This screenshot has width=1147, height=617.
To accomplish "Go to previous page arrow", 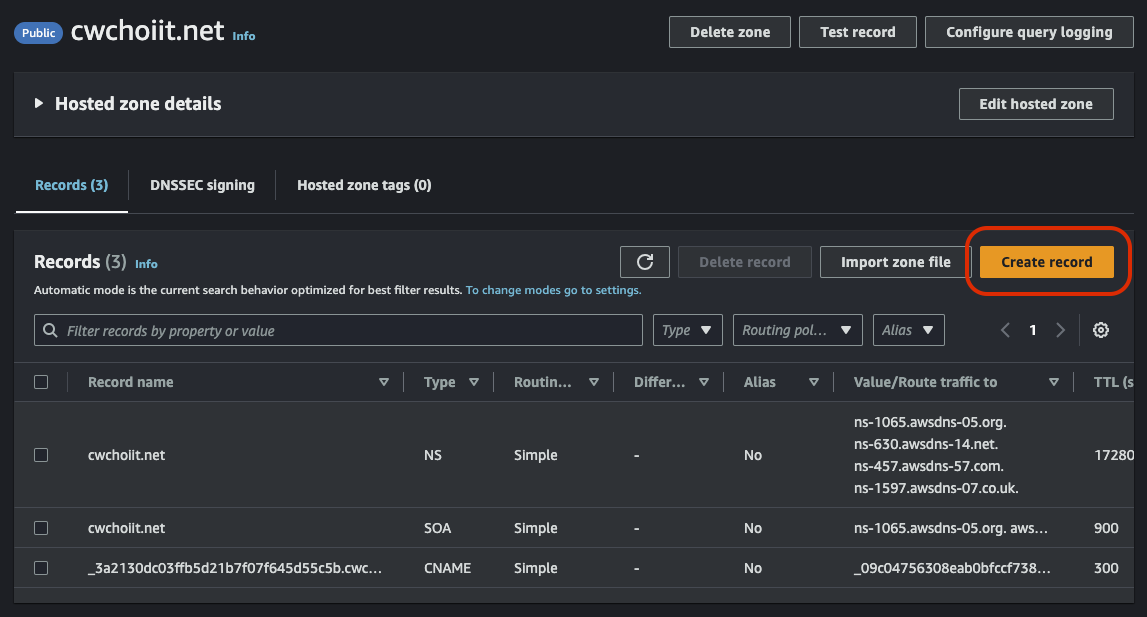I will (1006, 330).
